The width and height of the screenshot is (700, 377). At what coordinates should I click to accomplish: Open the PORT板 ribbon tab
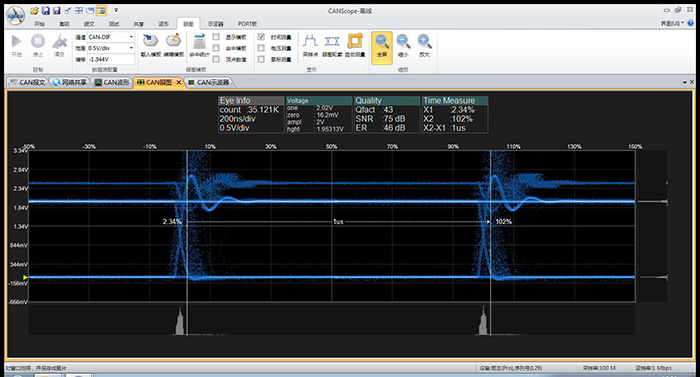pos(247,24)
